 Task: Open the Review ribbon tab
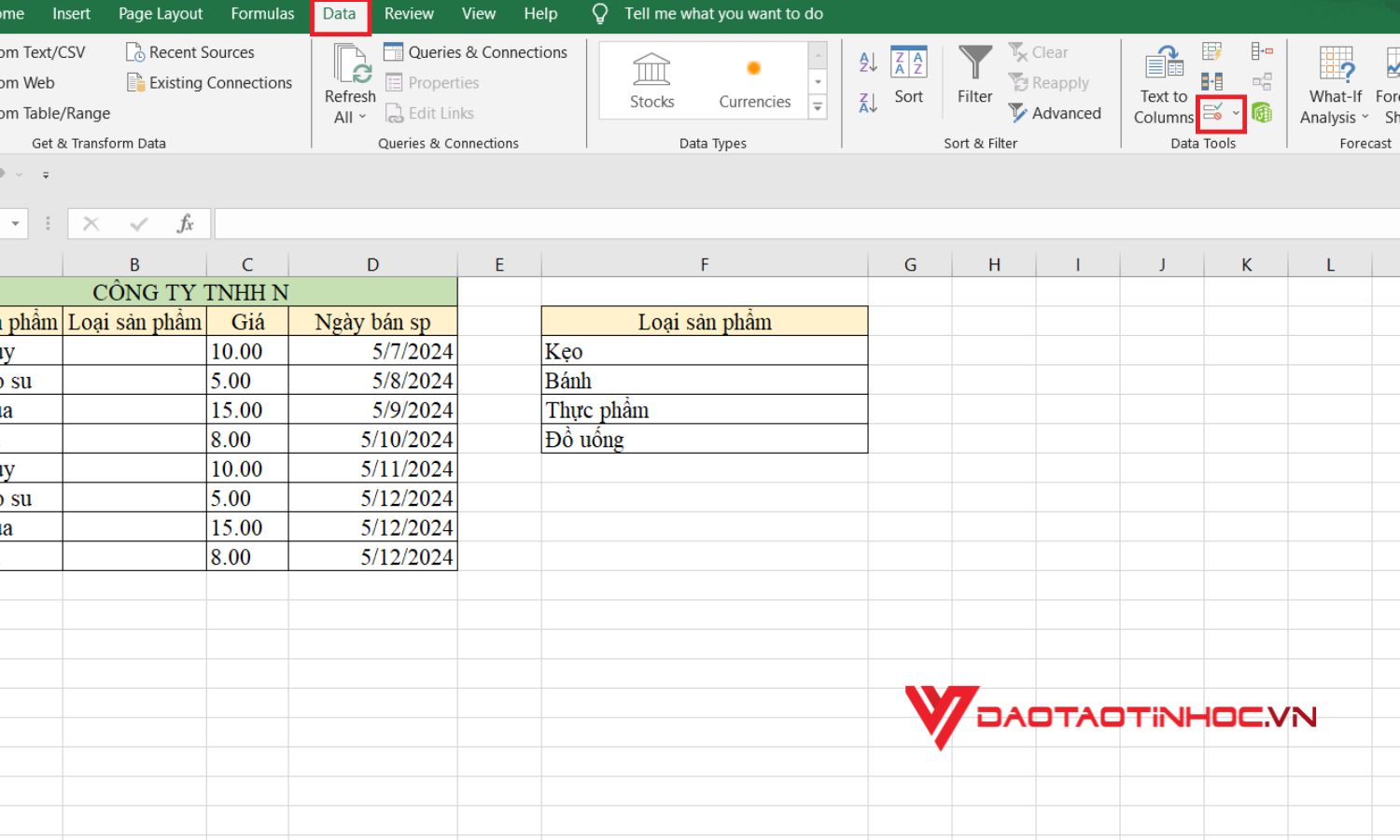pyautogui.click(x=409, y=13)
